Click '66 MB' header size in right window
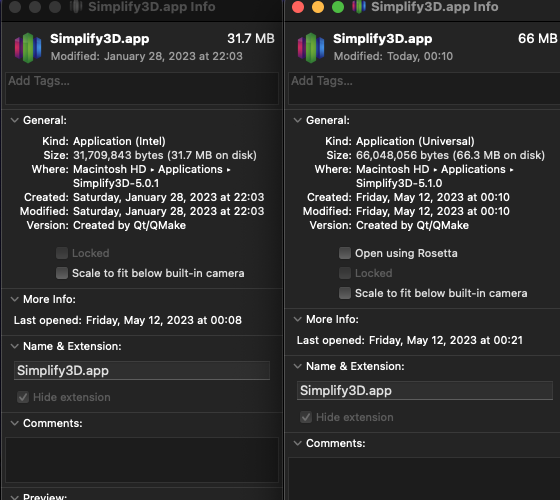The image size is (560, 500). pyautogui.click(x=538, y=39)
